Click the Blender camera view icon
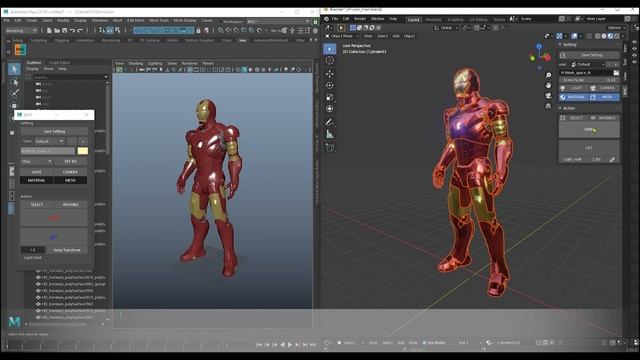This screenshot has width=640, height=360. pyautogui.click(x=548, y=96)
